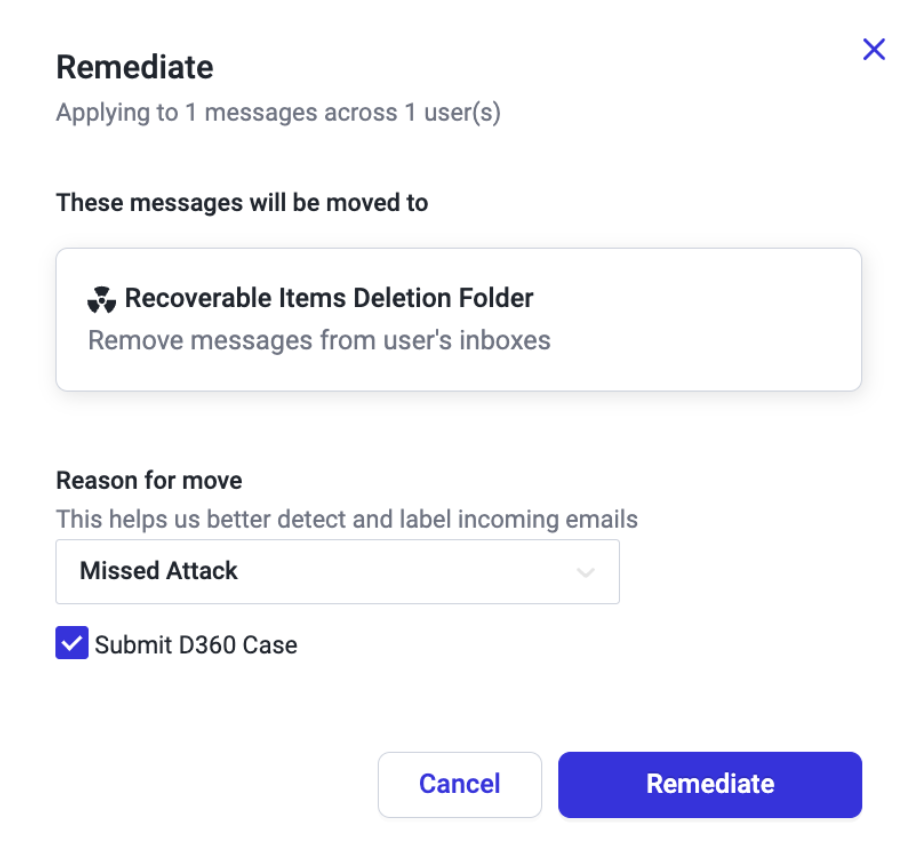
Task: Click the "Recoverable Items Deletion Folder" title text
Action: [329, 298]
